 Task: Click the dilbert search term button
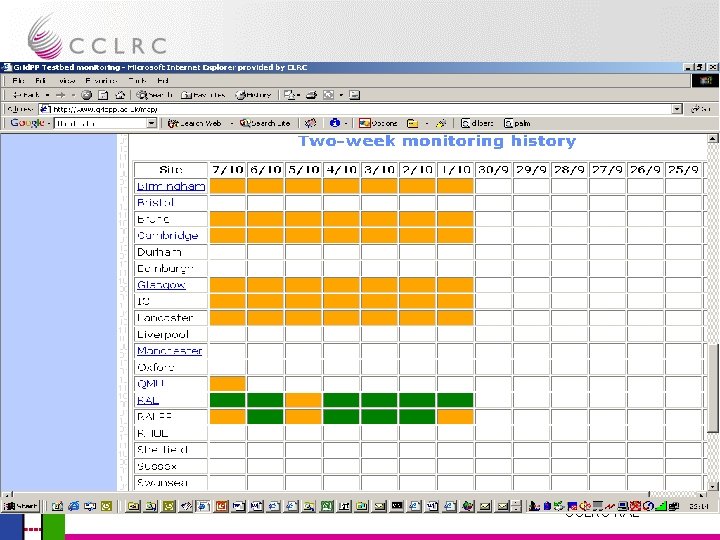tap(477, 123)
